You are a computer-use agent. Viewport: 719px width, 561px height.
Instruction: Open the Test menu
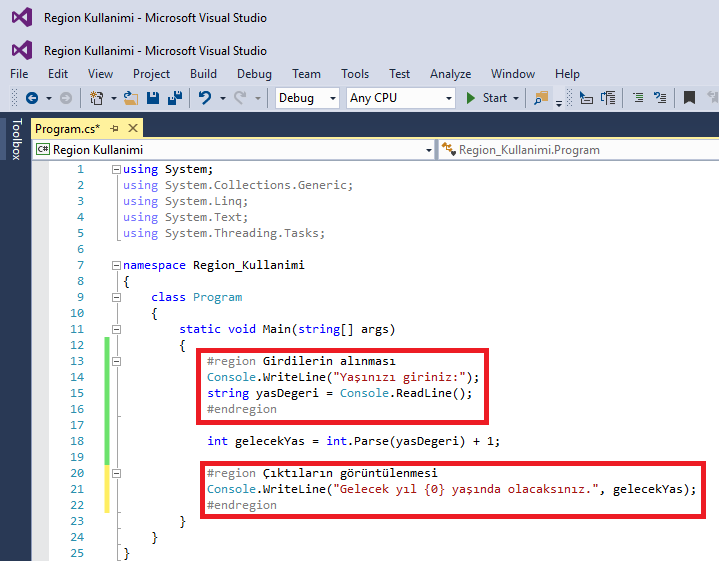(399, 74)
